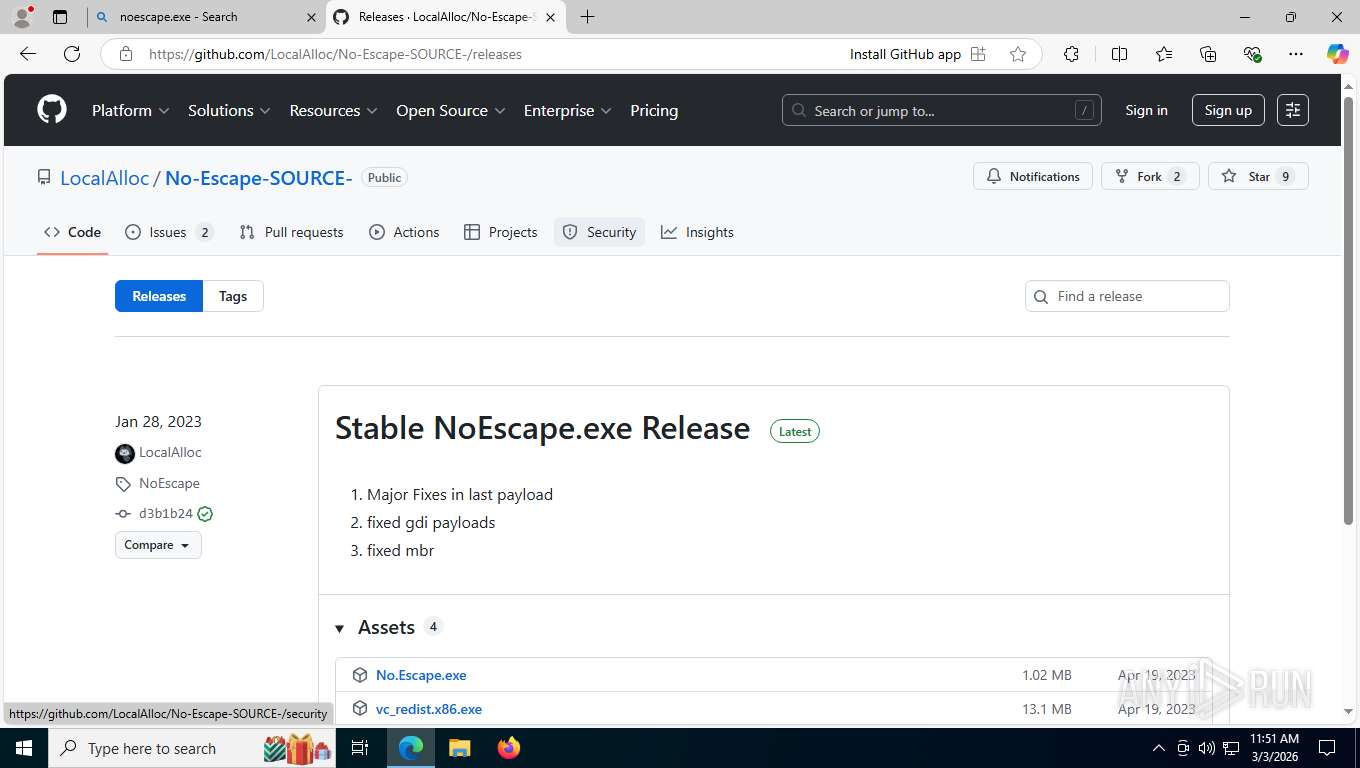Open tab actions menu icon

coord(60,17)
